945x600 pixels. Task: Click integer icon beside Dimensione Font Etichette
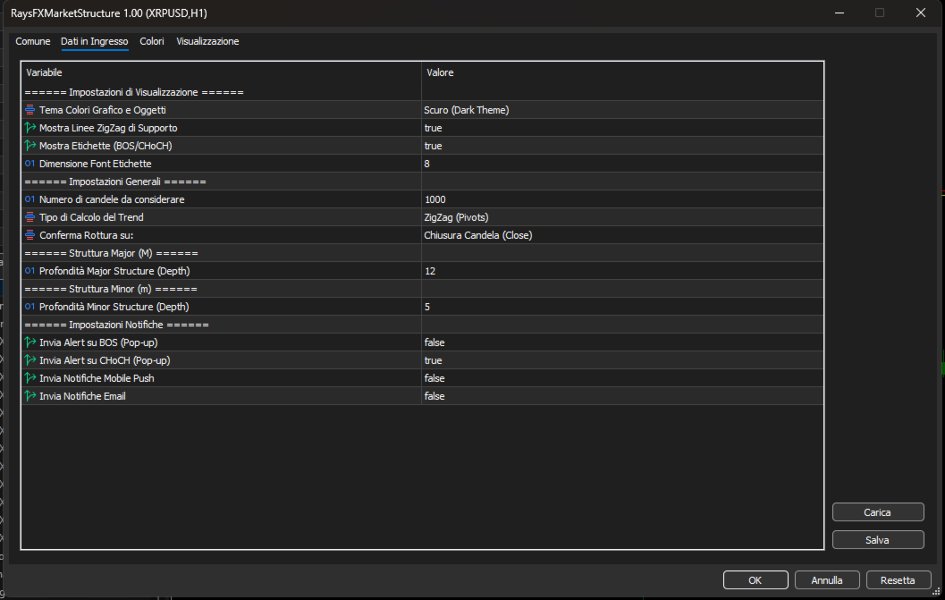coord(30,163)
